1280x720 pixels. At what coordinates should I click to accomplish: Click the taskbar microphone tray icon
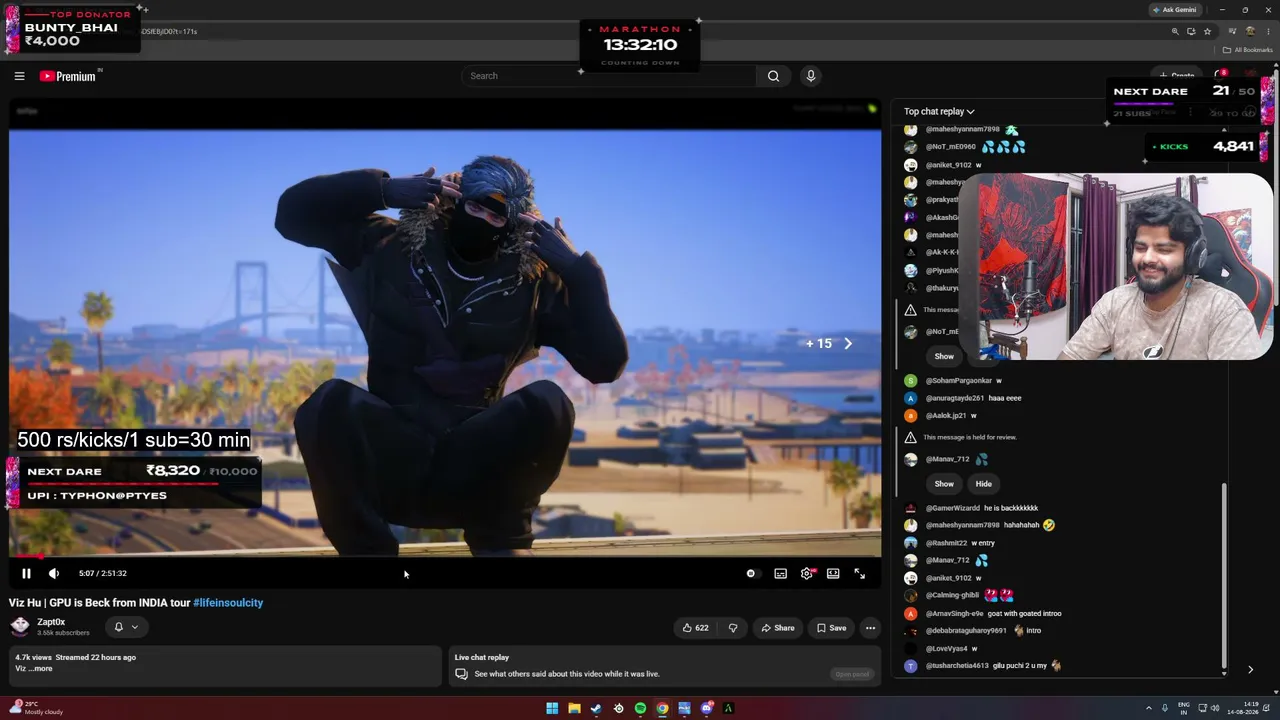(1164, 709)
